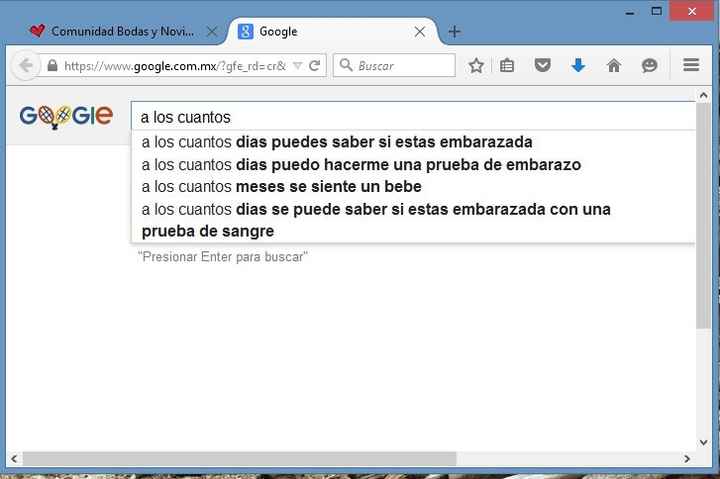720x479 pixels.
Task: Click the blue Google tab favicon
Action: (x=245, y=31)
